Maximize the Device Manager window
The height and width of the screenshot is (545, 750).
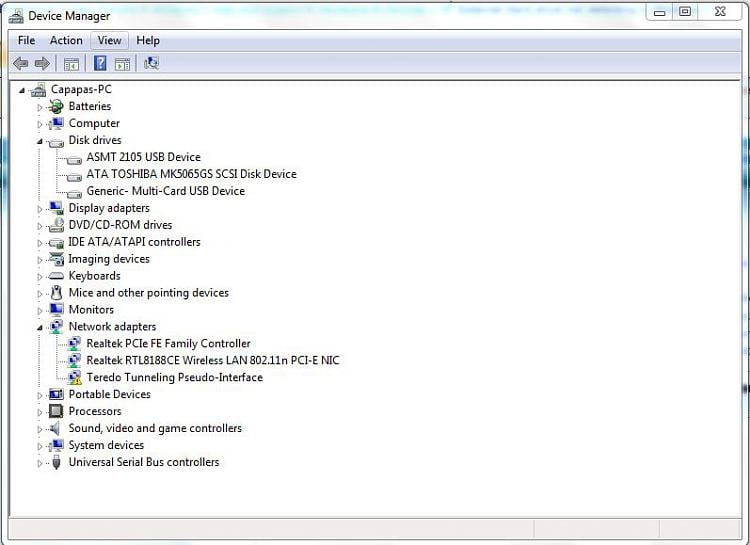tap(685, 12)
